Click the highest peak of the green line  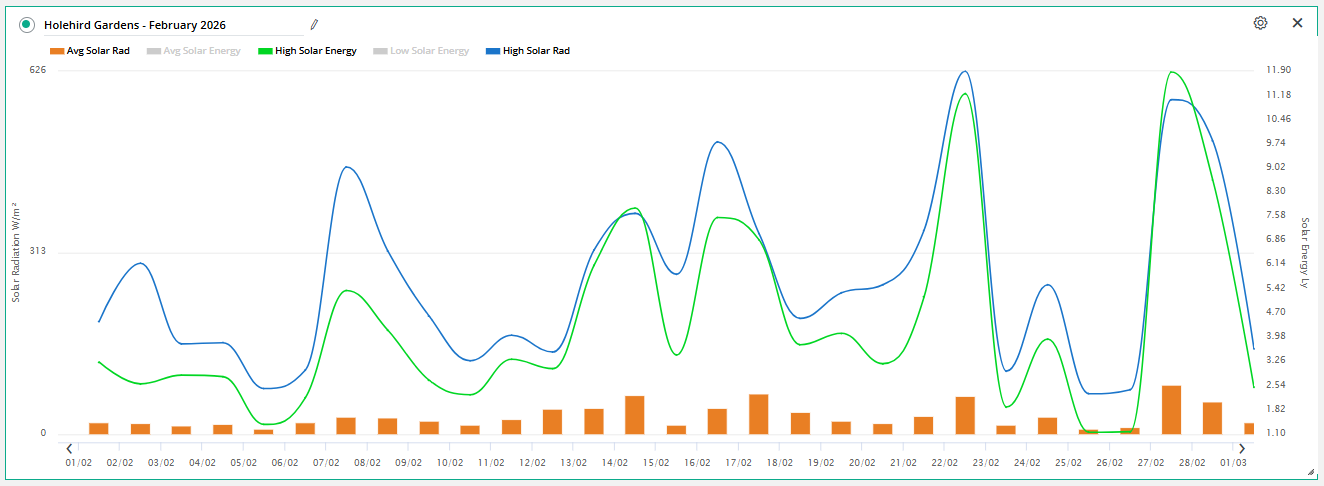(1171, 73)
